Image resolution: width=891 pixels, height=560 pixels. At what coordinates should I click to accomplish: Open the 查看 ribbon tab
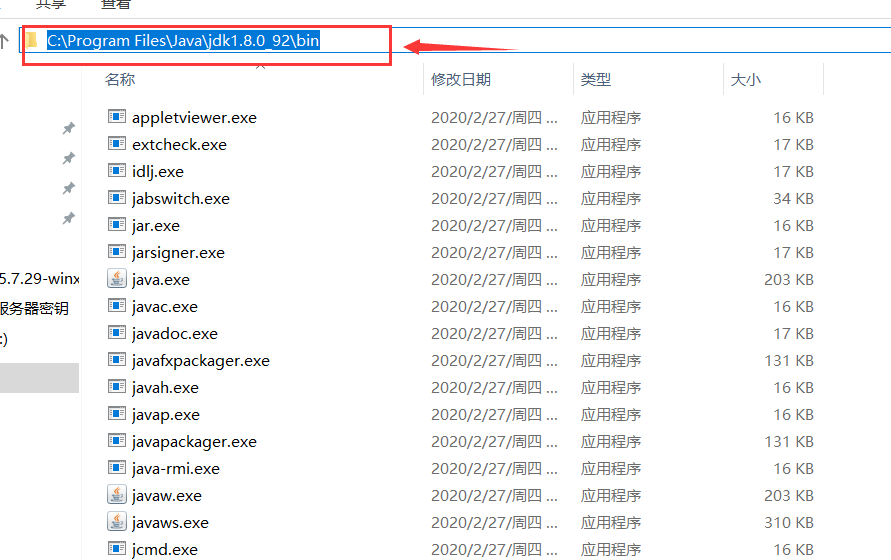point(116,5)
